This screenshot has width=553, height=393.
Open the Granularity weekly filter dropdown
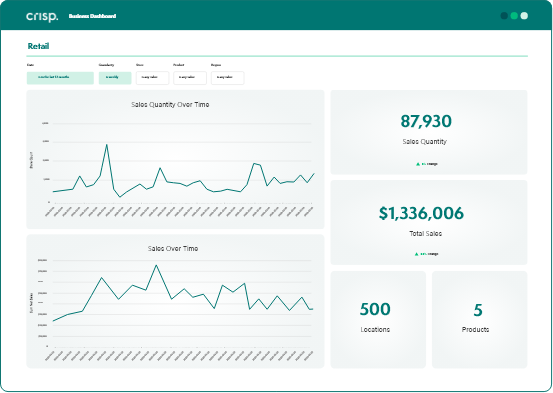pyautogui.click(x=115, y=78)
